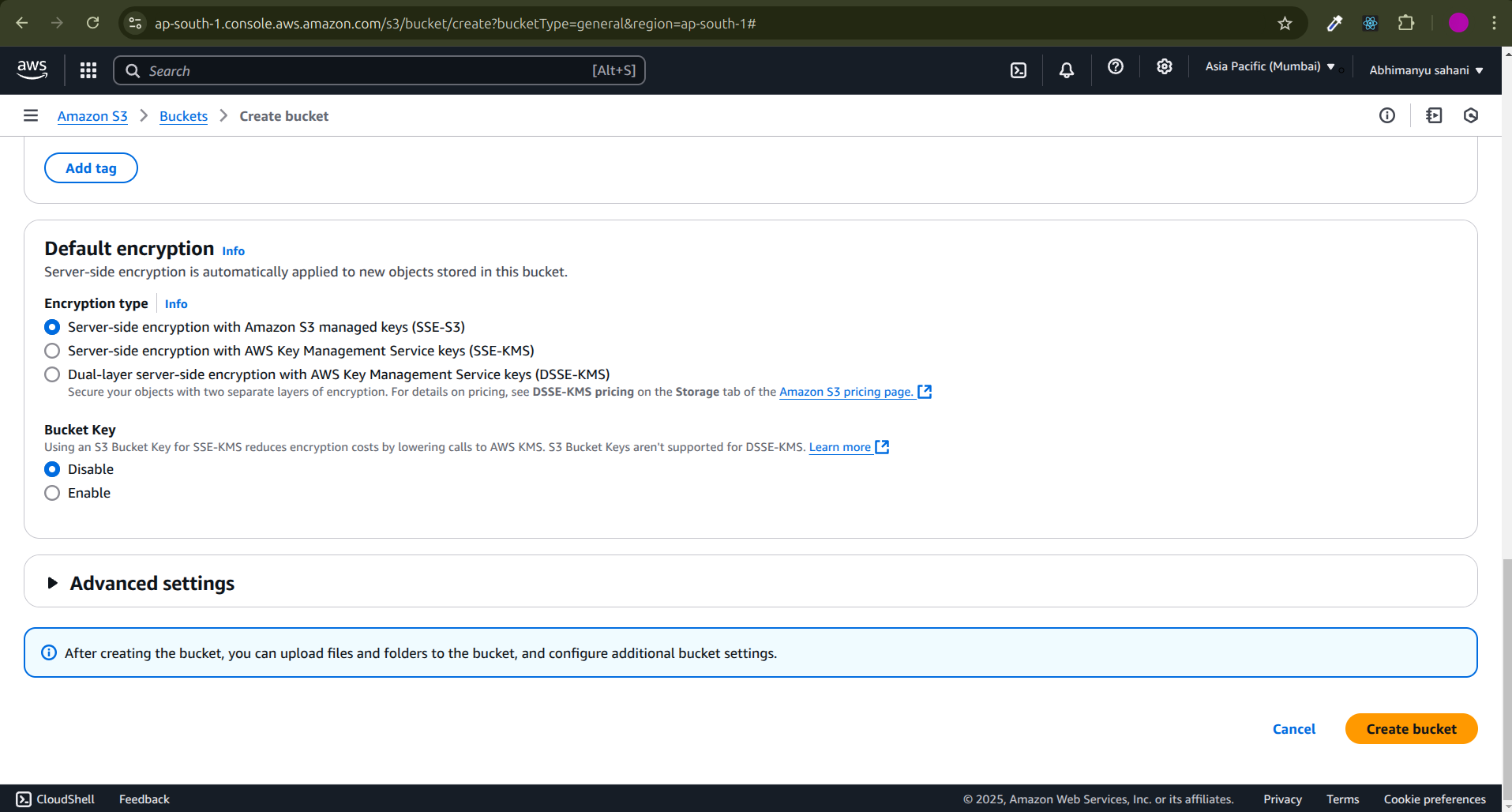This screenshot has height=812, width=1512.
Task: Click the browser forward arrow
Action: tap(57, 23)
